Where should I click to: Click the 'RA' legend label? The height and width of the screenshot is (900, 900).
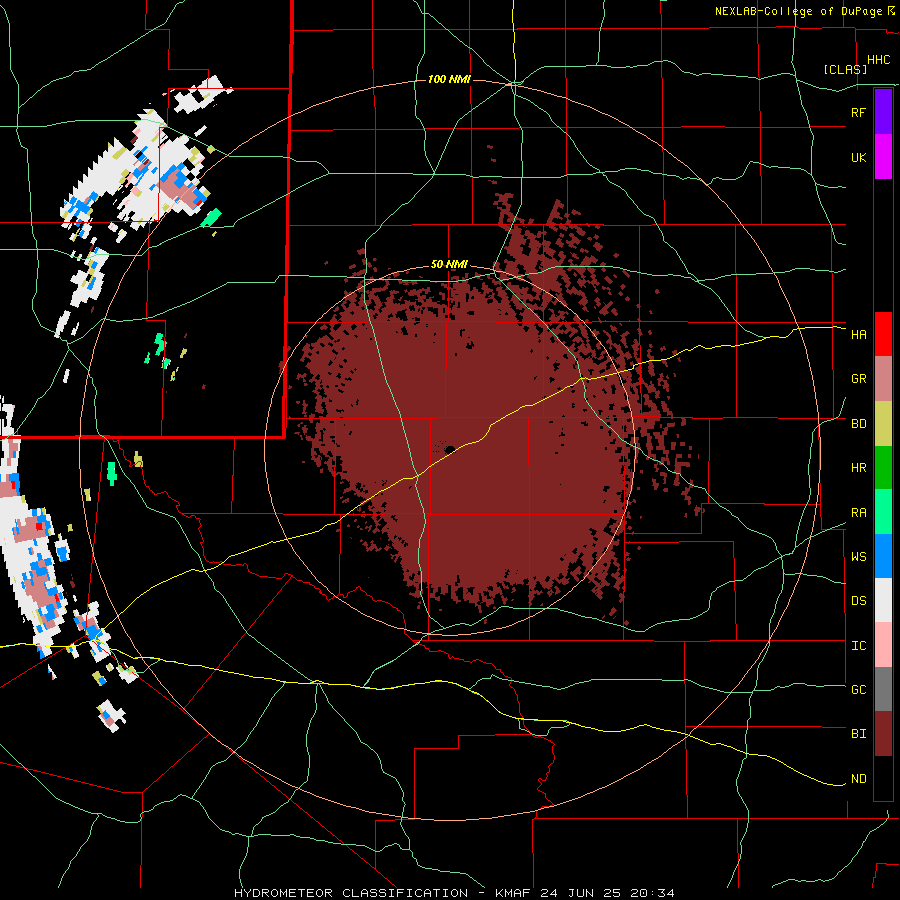point(858,513)
